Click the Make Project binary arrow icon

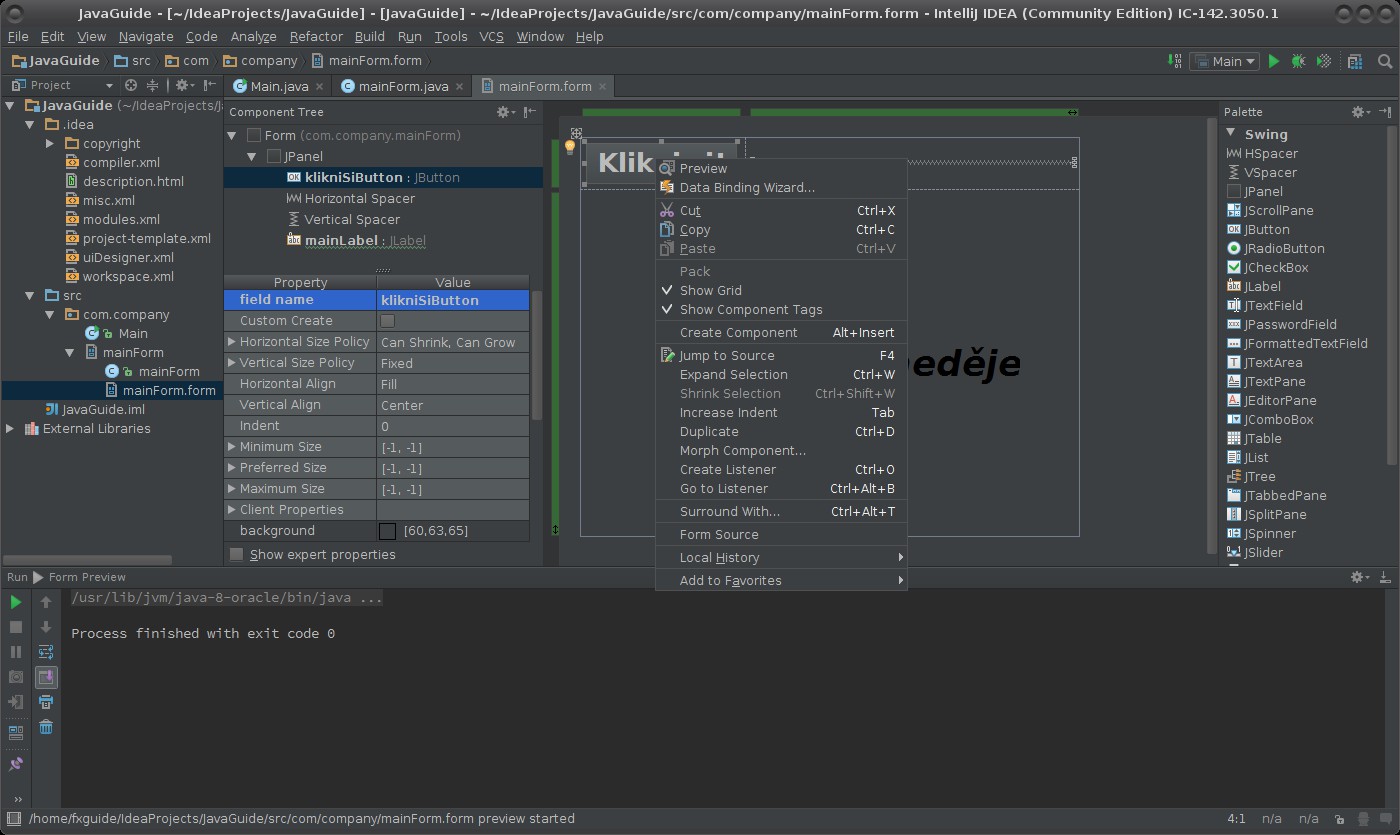(1175, 61)
